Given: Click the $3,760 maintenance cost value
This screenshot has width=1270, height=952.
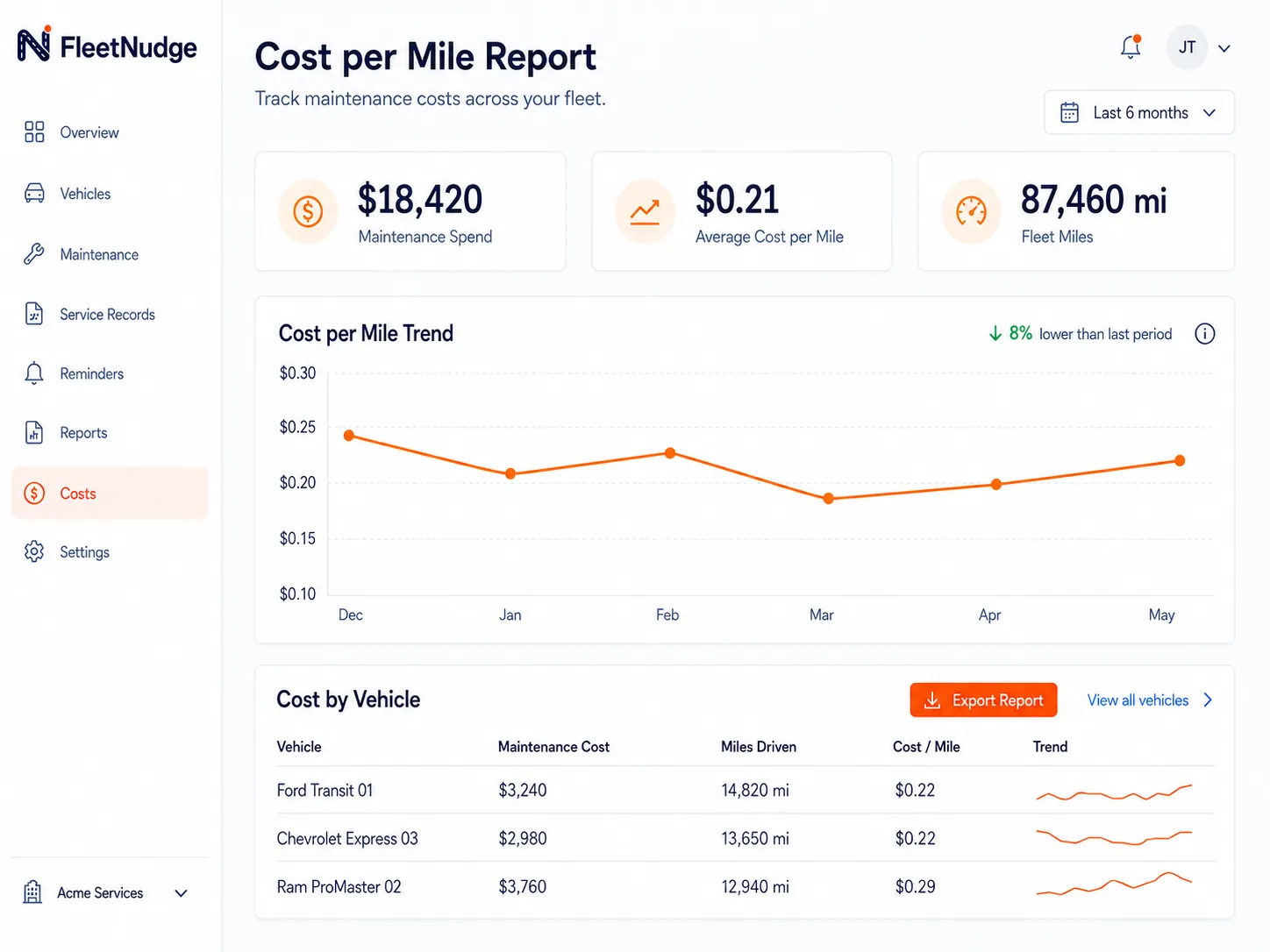Looking at the screenshot, I should [x=523, y=887].
